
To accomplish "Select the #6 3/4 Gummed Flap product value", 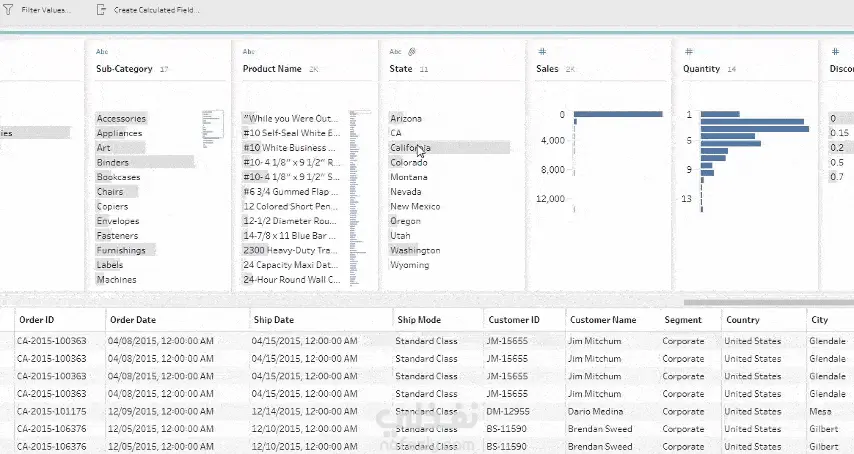I will (290, 192).
